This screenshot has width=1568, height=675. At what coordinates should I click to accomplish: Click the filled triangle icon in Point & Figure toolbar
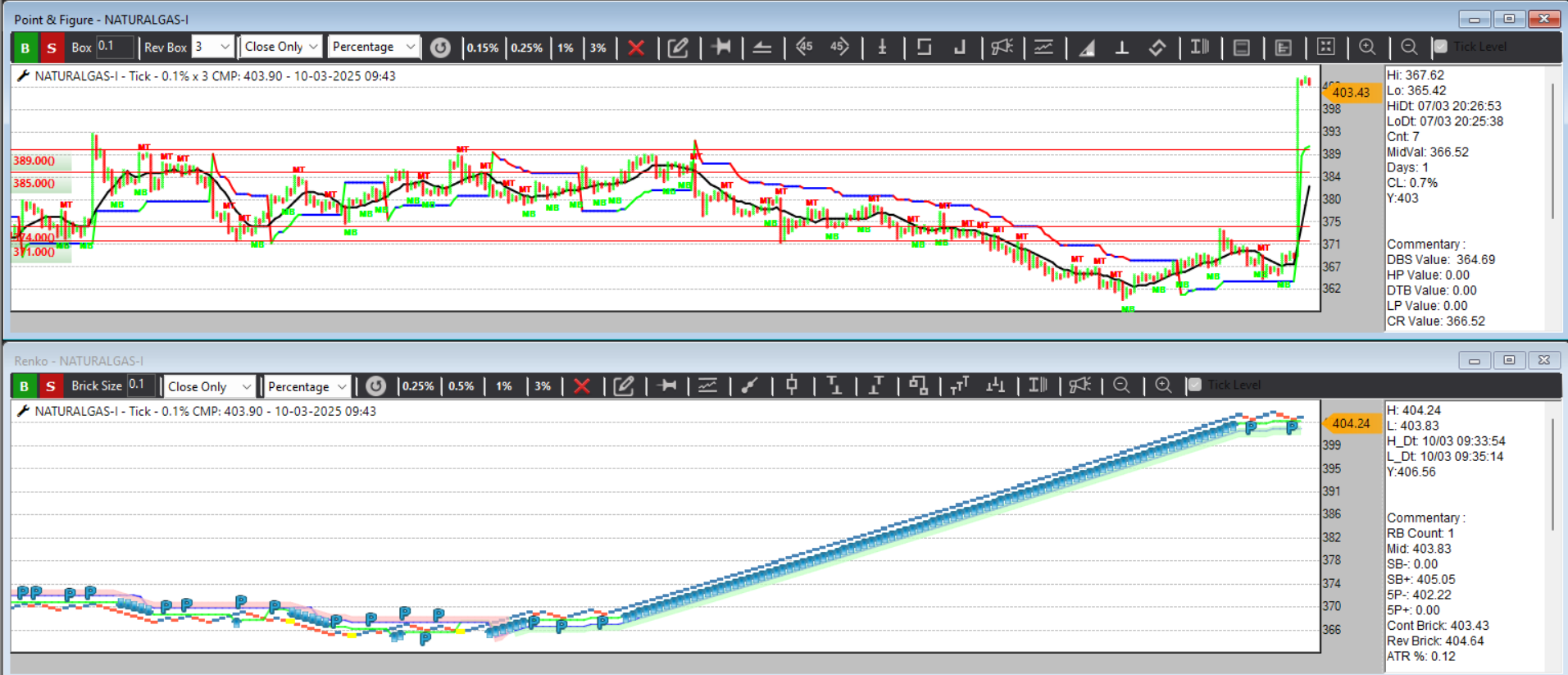tap(1087, 48)
